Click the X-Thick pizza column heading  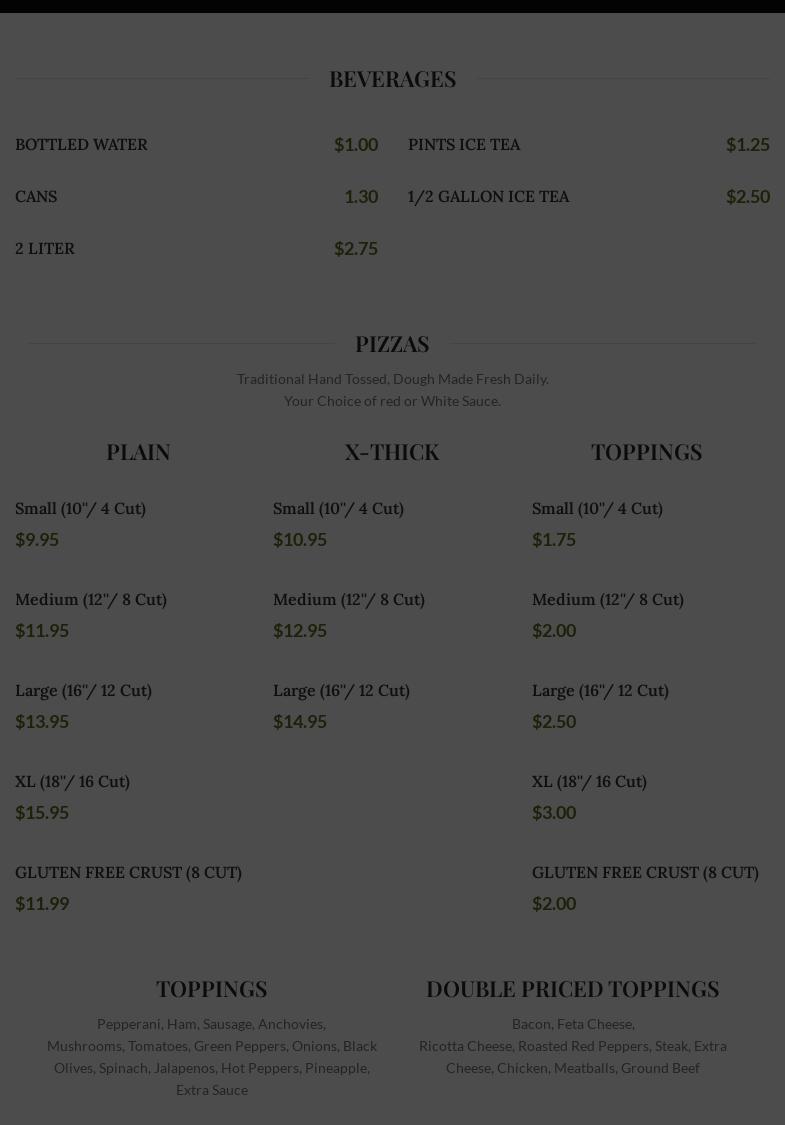point(392,451)
